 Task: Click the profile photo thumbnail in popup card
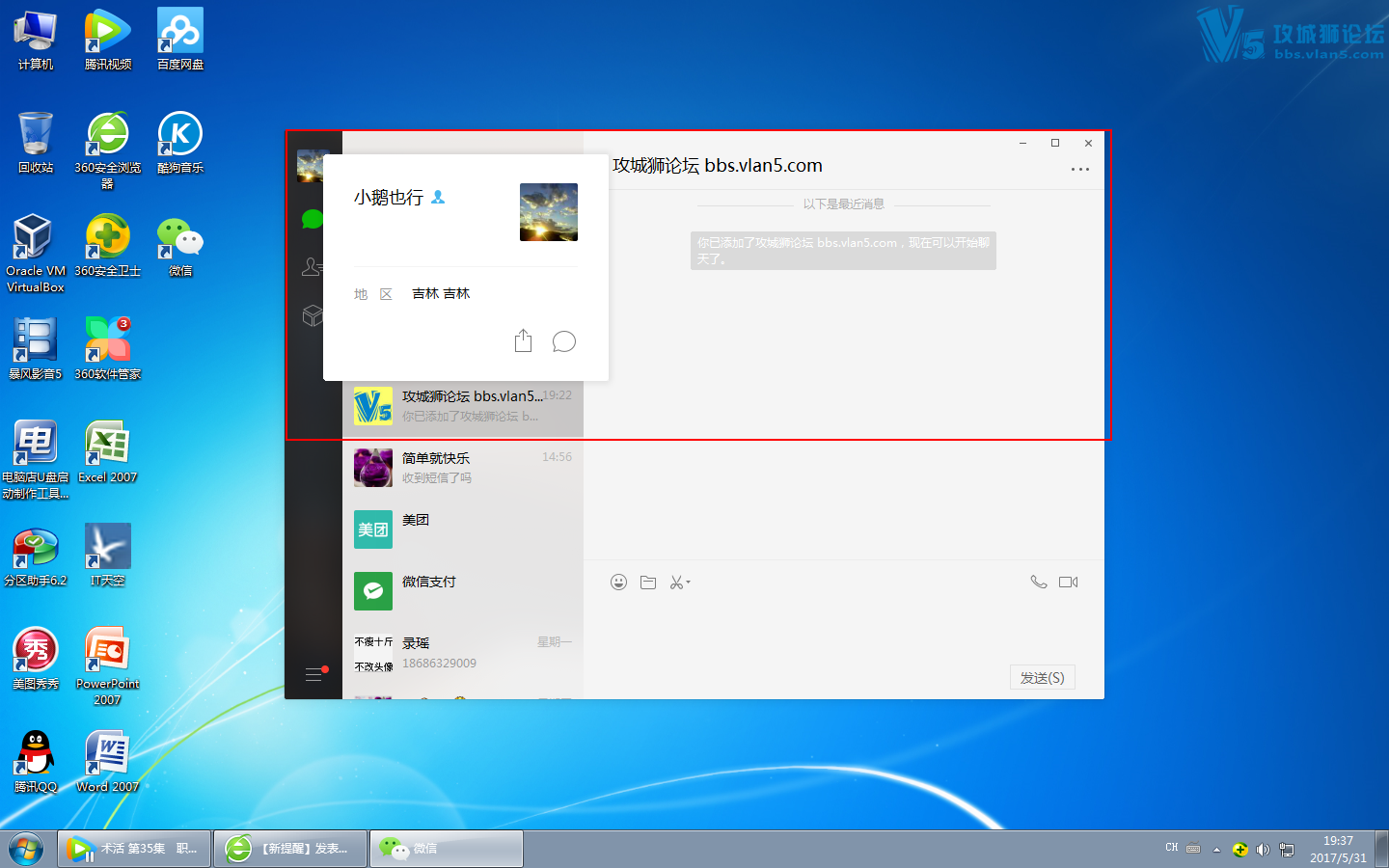point(548,212)
